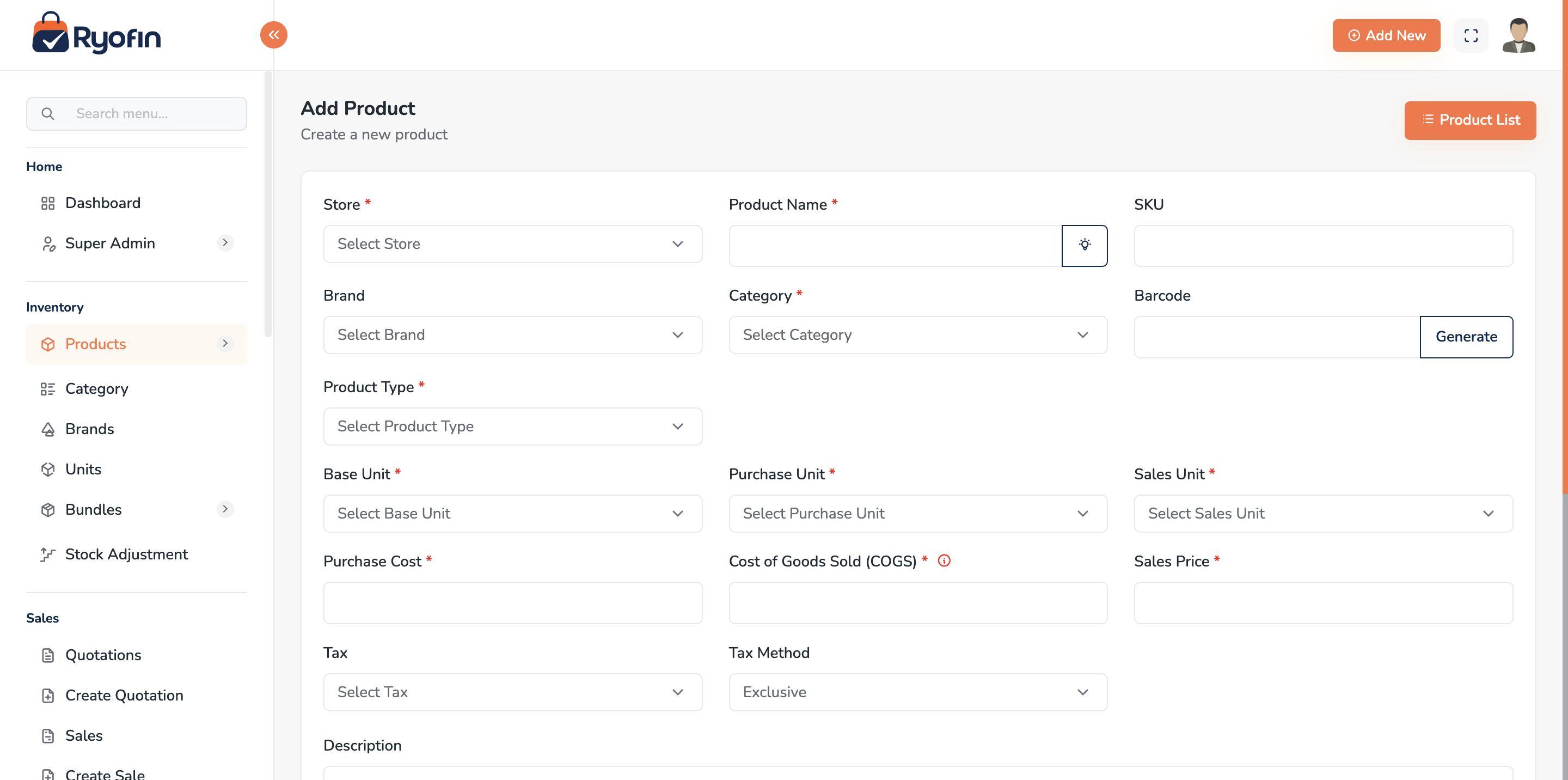Open the Category menu item
The image size is (1568, 780).
click(136, 388)
